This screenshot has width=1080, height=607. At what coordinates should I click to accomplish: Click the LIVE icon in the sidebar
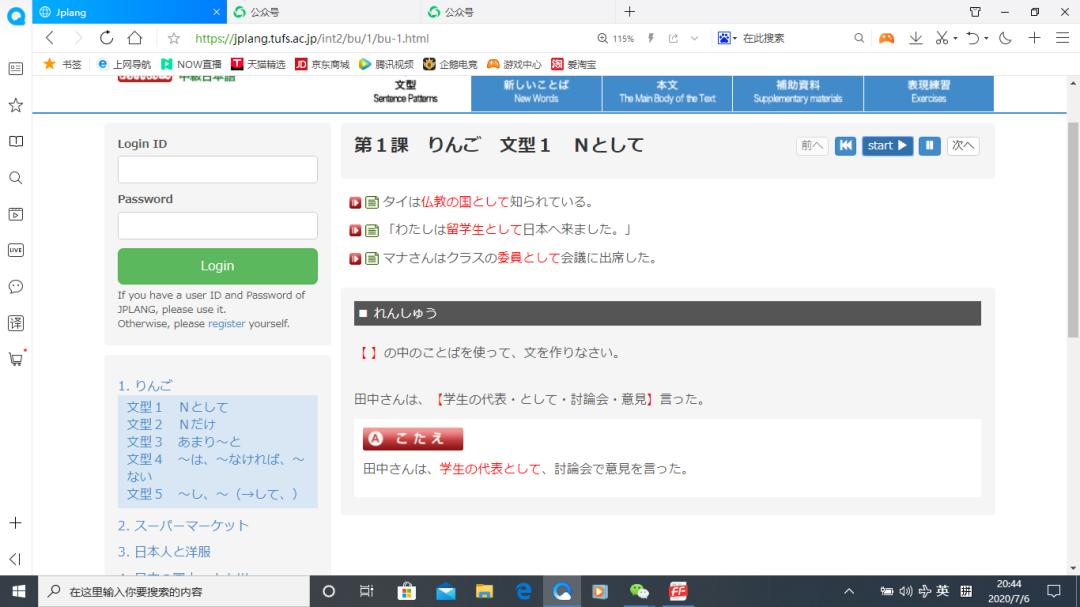pyautogui.click(x=15, y=250)
